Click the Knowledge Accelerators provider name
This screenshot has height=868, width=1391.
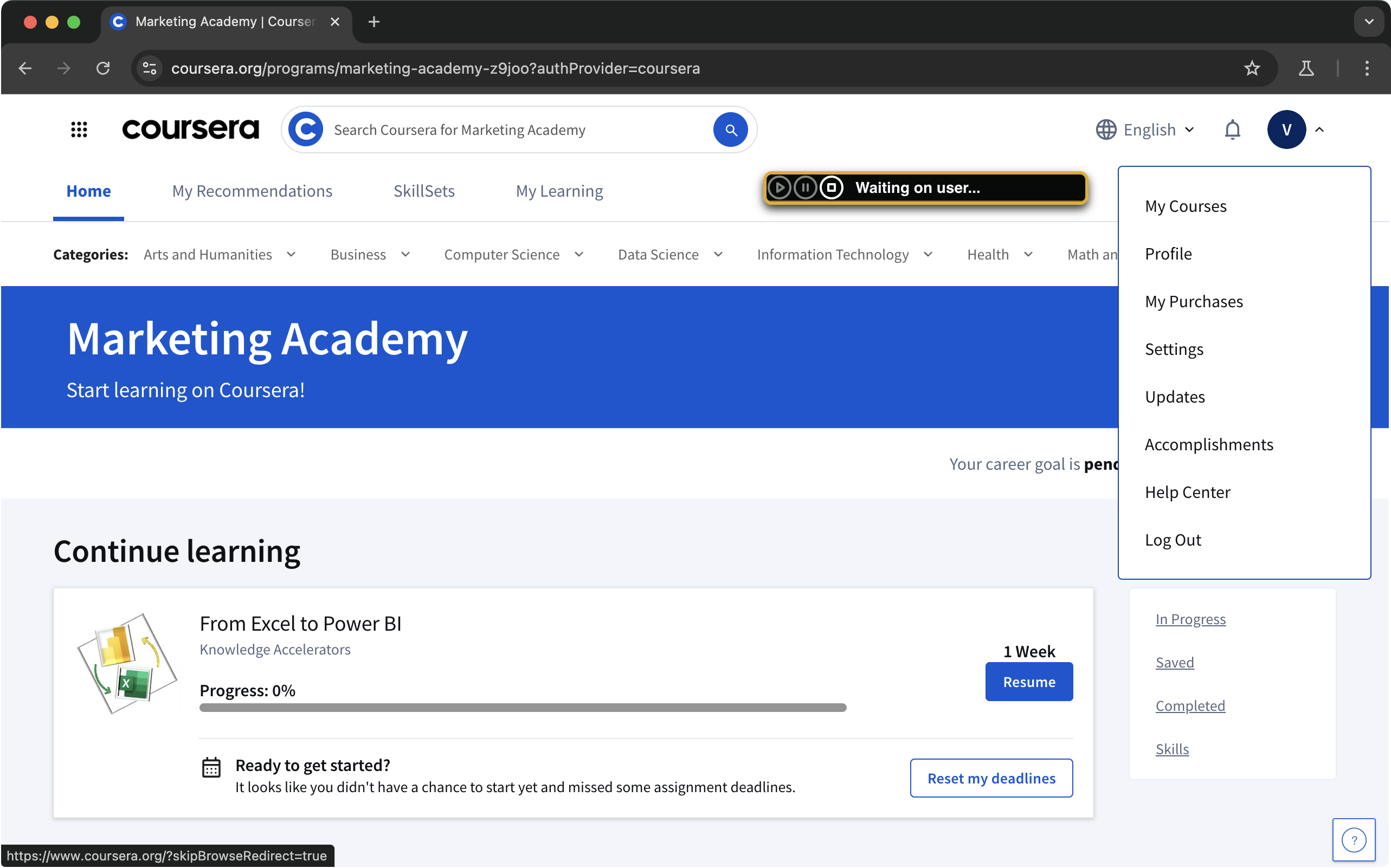point(274,649)
